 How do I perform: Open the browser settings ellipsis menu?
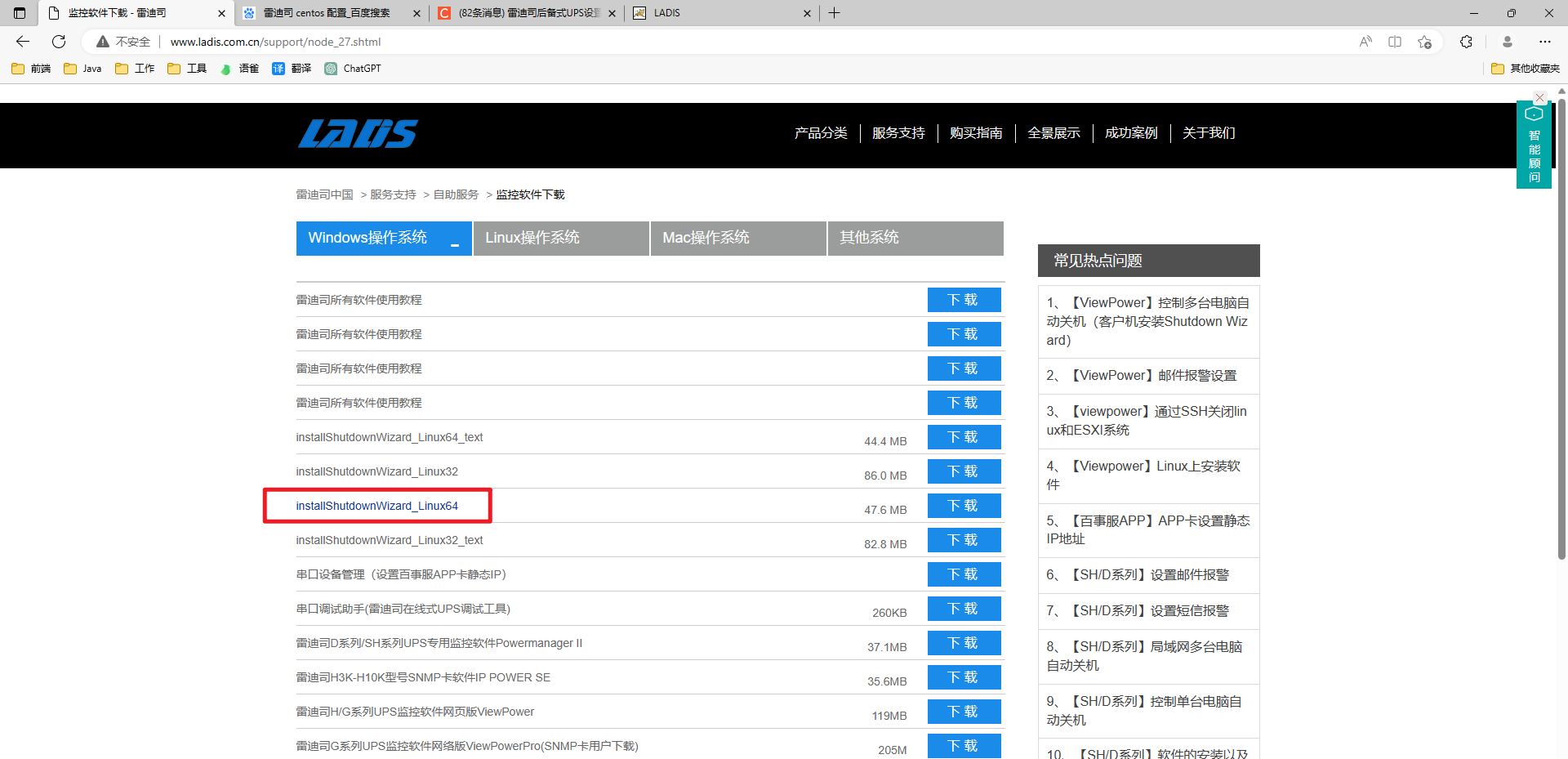(x=1545, y=42)
